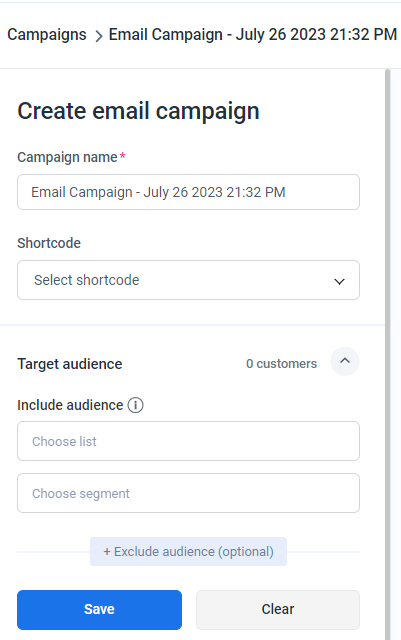Viewport: 401px width, 640px height.
Task: Collapse the Target audience section chevron
Action: coord(345,361)
